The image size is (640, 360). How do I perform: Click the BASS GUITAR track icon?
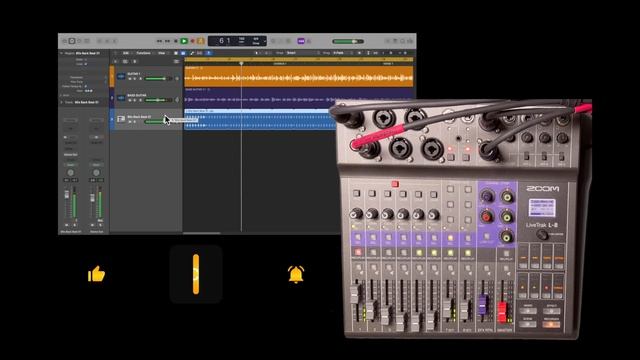pos(121,98)
